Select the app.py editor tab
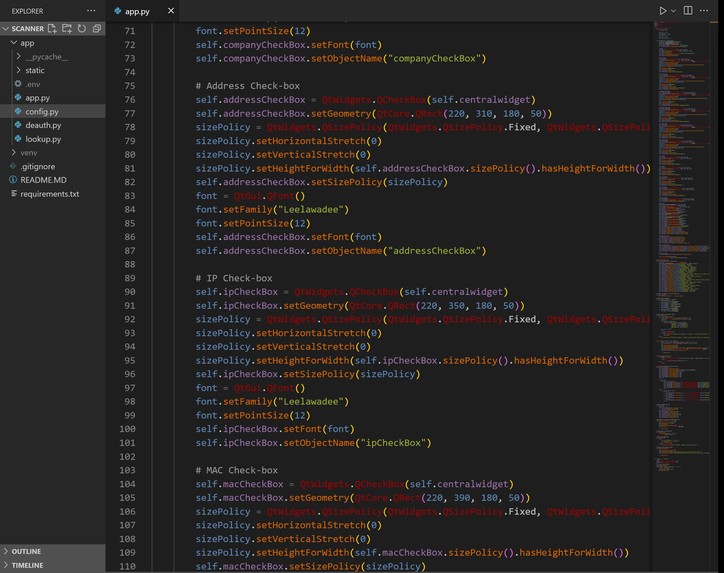The image size is (724, 573). pos(137,11)
